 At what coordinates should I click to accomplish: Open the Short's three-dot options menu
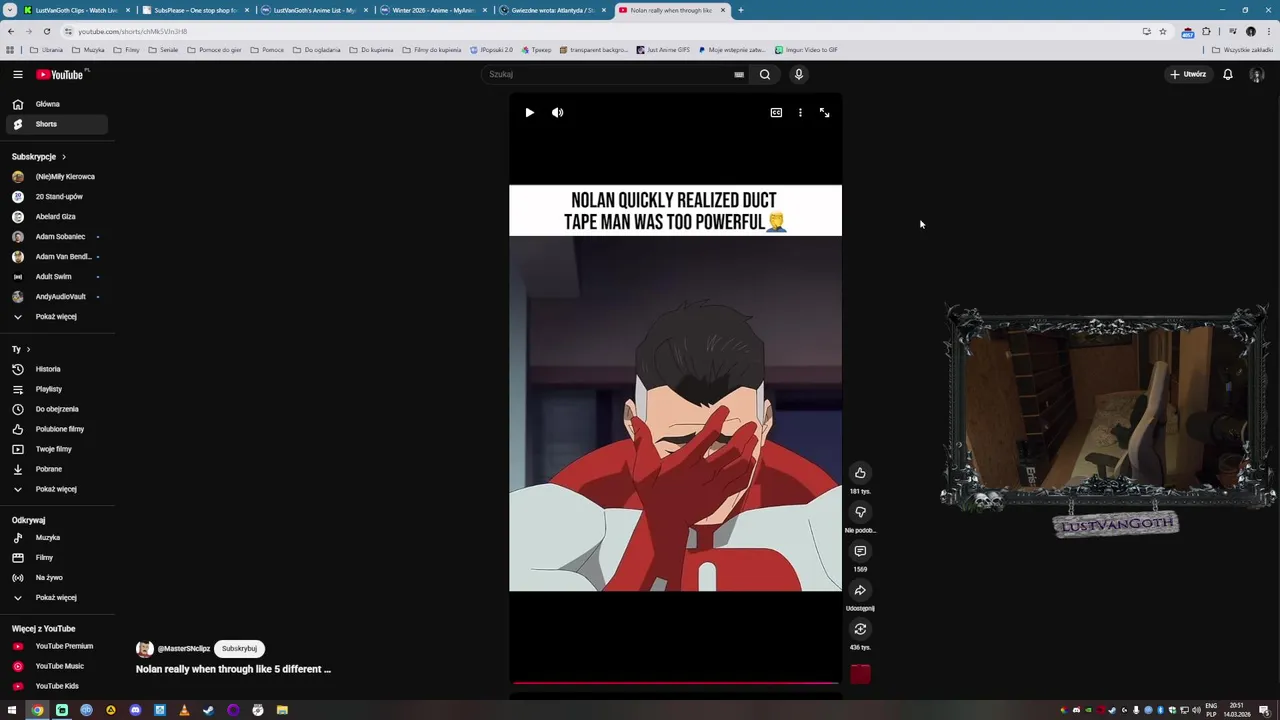pos(800,113)
